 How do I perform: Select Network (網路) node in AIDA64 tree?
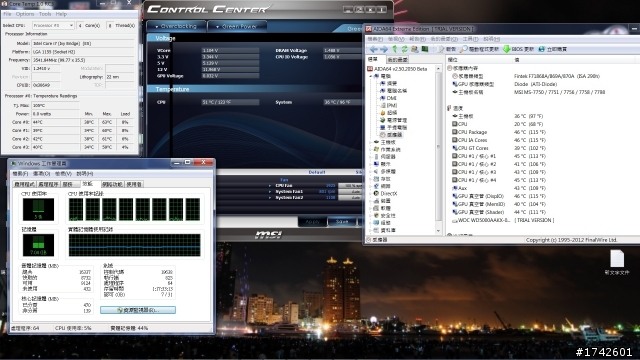tap(382, 186)
